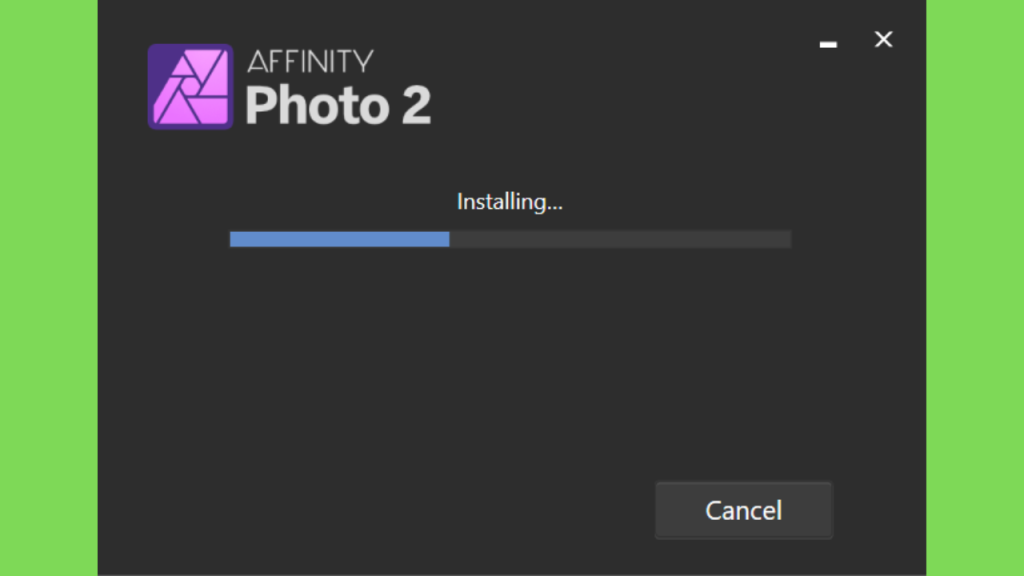Select the "Installing..." status text
1024x576 pixels.
[509, 202]
